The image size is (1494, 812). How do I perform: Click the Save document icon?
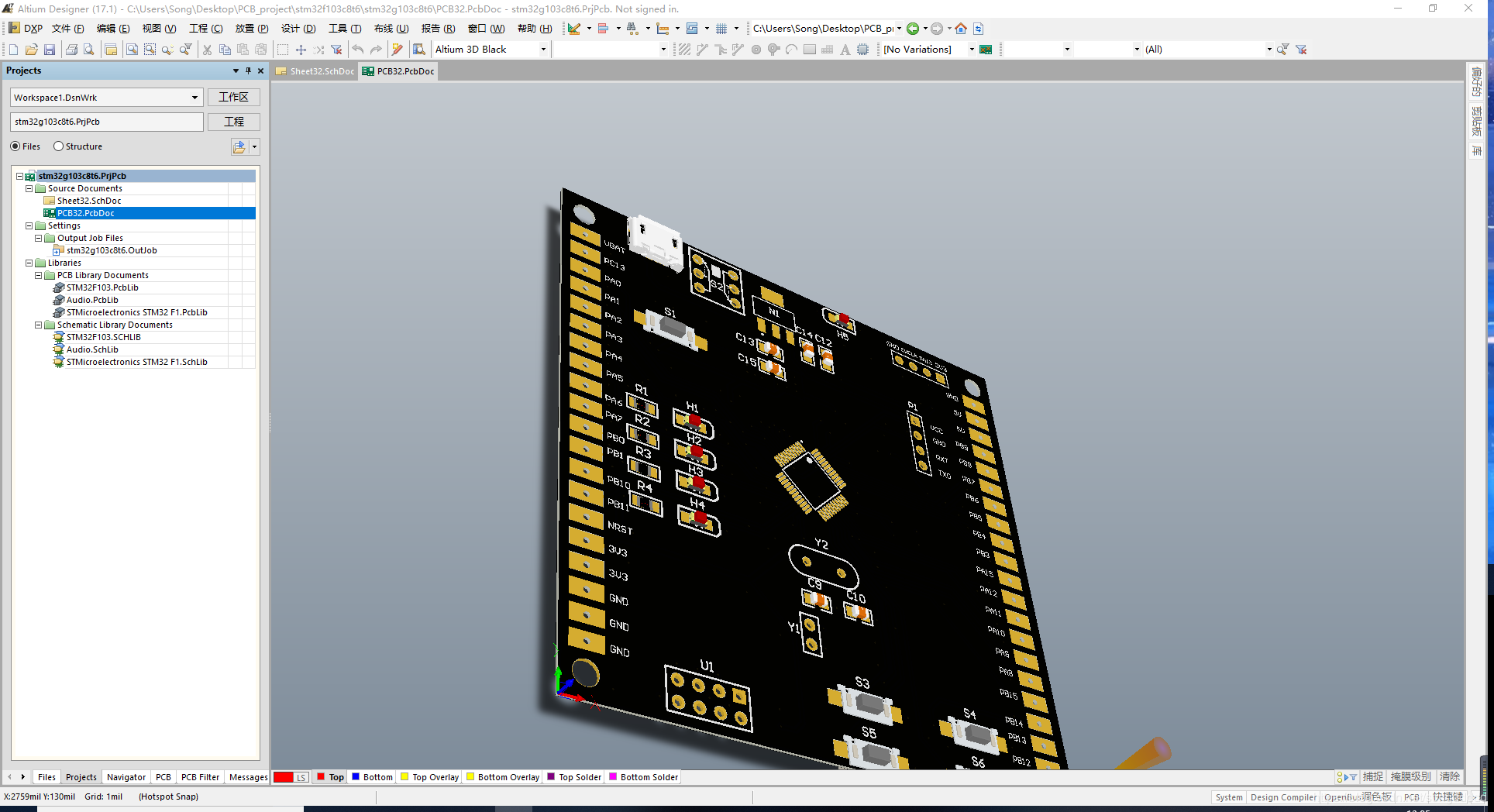coord(50,50)
